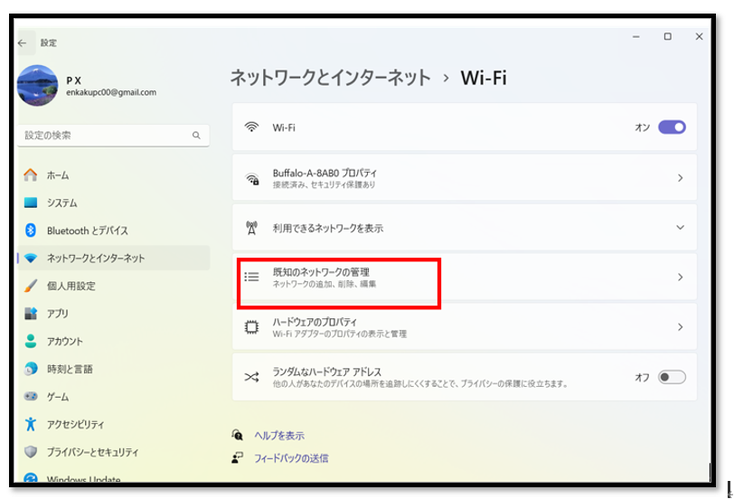Click the ハードウェアのプロパティ title text
The height and width of the screenshot is (499, 734).
pos(315,322)
